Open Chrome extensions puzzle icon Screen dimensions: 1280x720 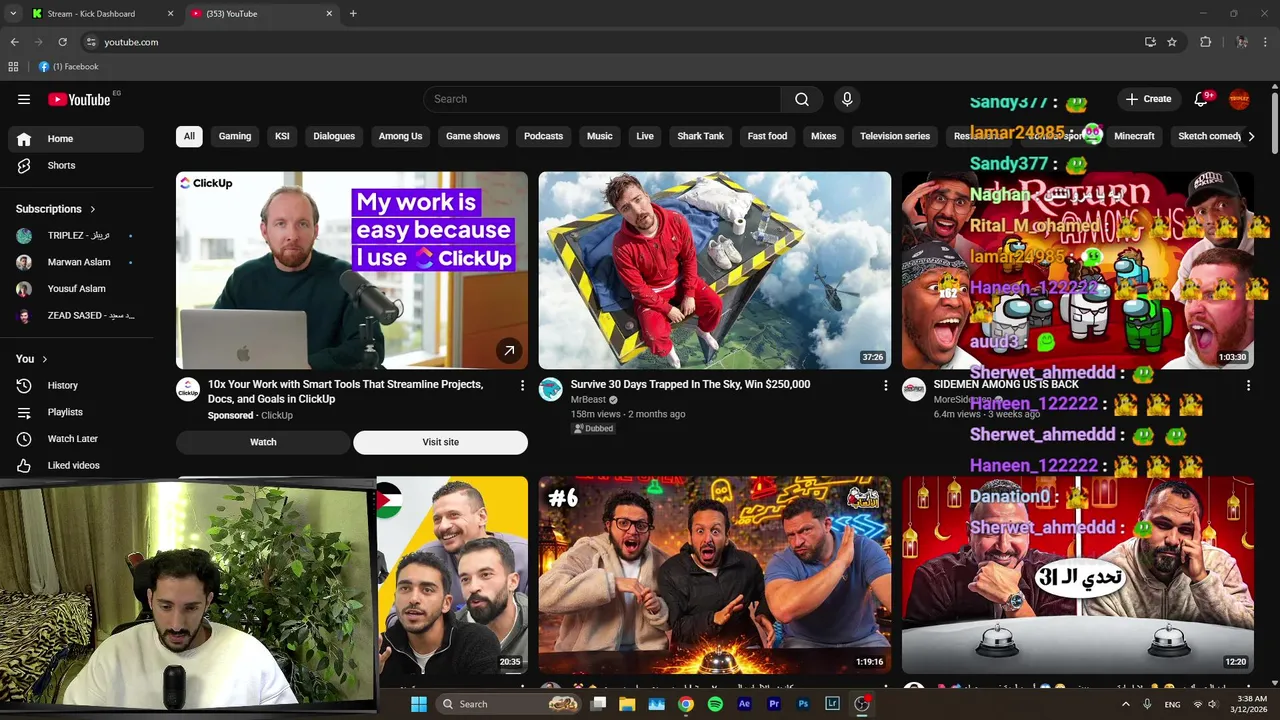1205,42
